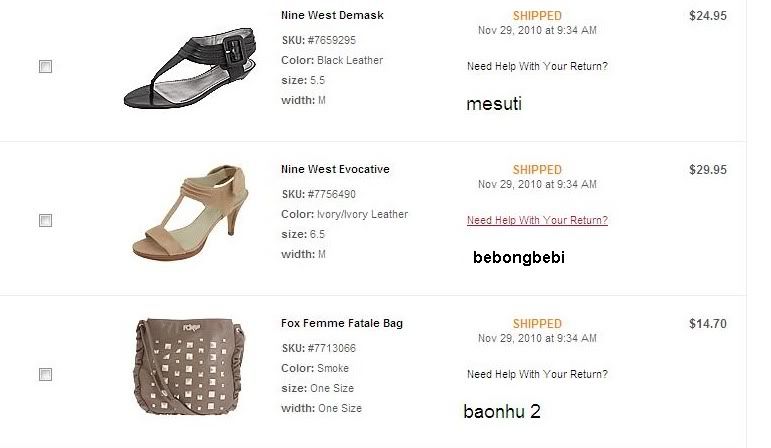Screen dimensions: 771x448
Task: Click SHIPPED status of Nine West Demask
Action: pos(537,16)
